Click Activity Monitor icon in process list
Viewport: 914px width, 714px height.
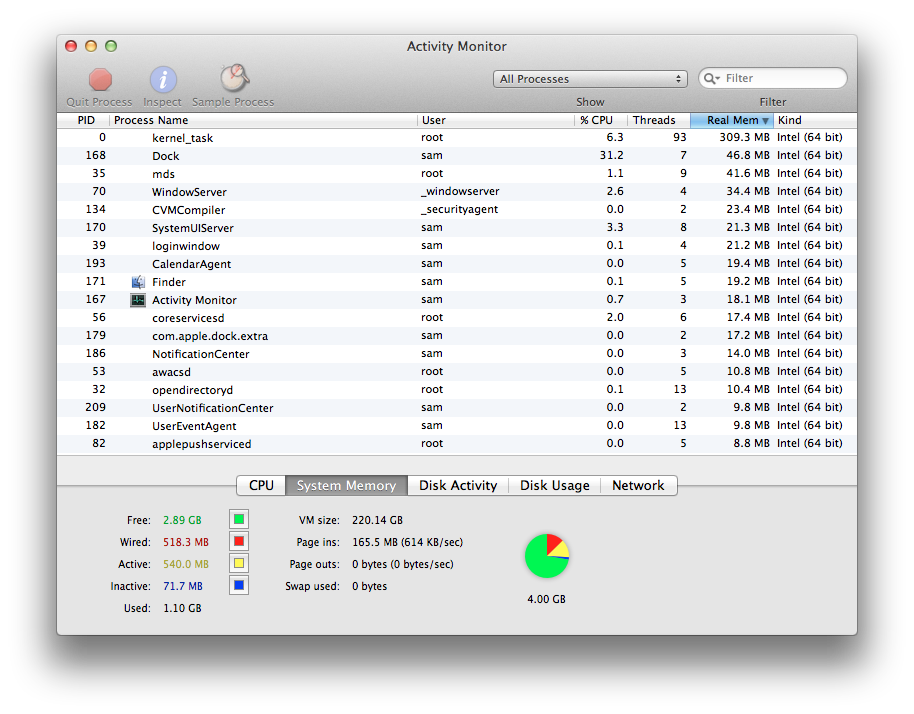pos(138,300)
